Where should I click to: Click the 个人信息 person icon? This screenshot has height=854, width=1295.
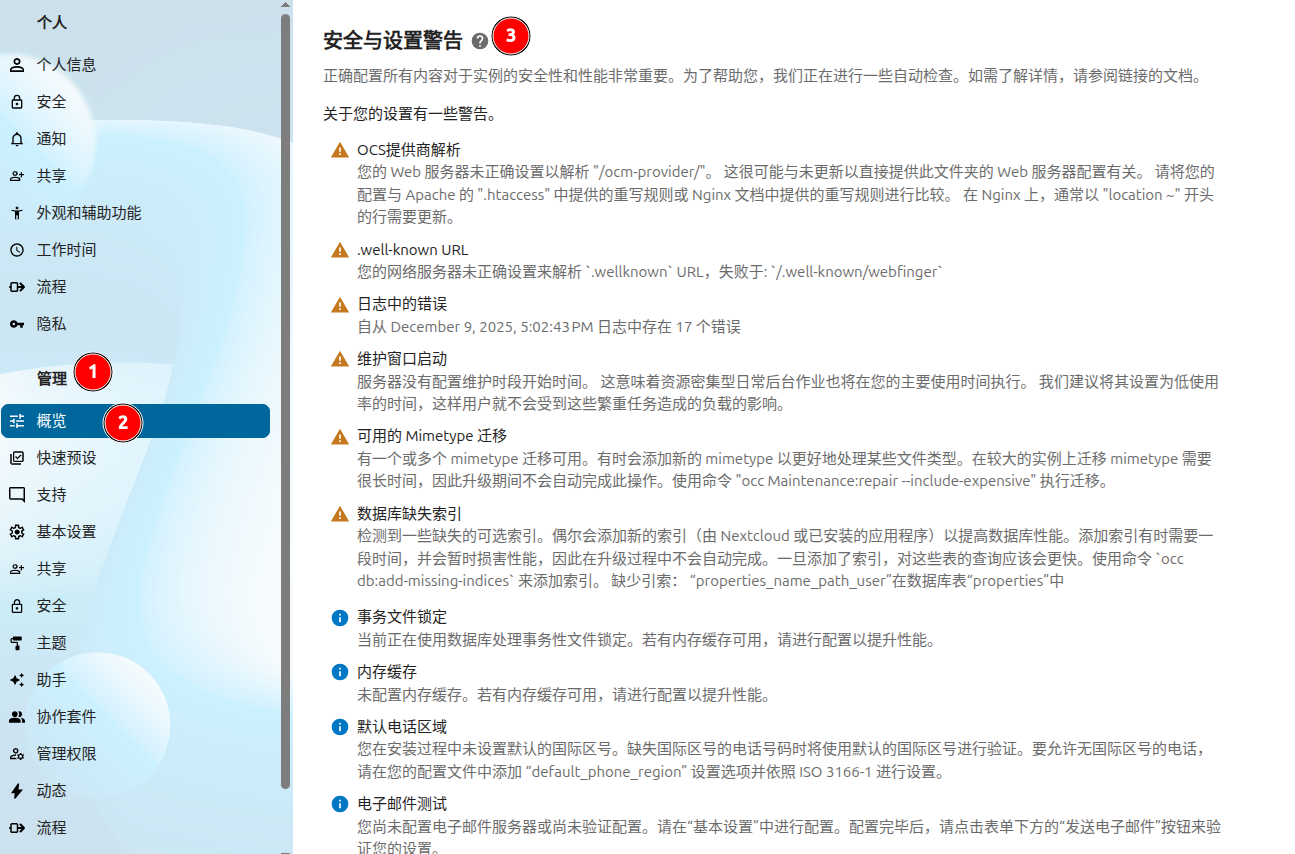pyautogui.click(x=17, y=65)
